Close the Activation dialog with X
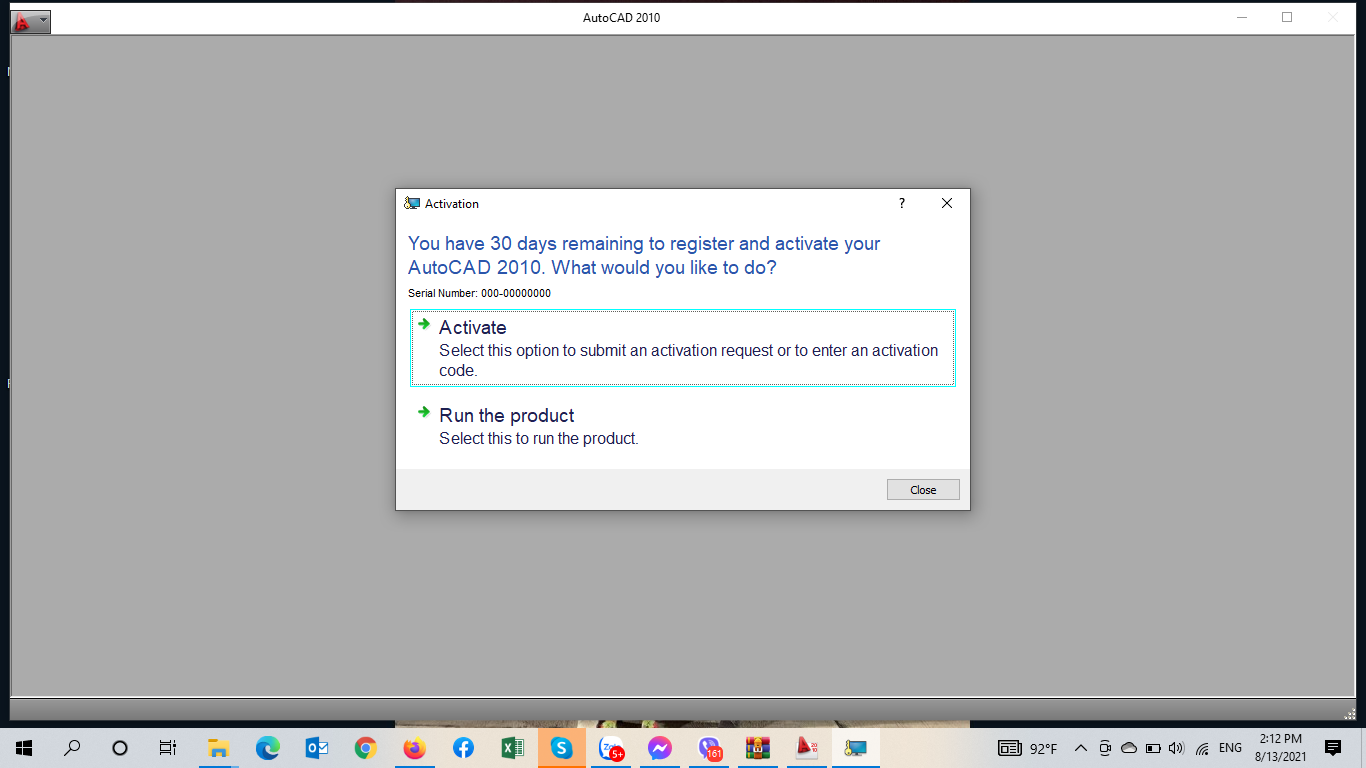This screenshot has height=768, width=1366. click(x=947, y=203)
